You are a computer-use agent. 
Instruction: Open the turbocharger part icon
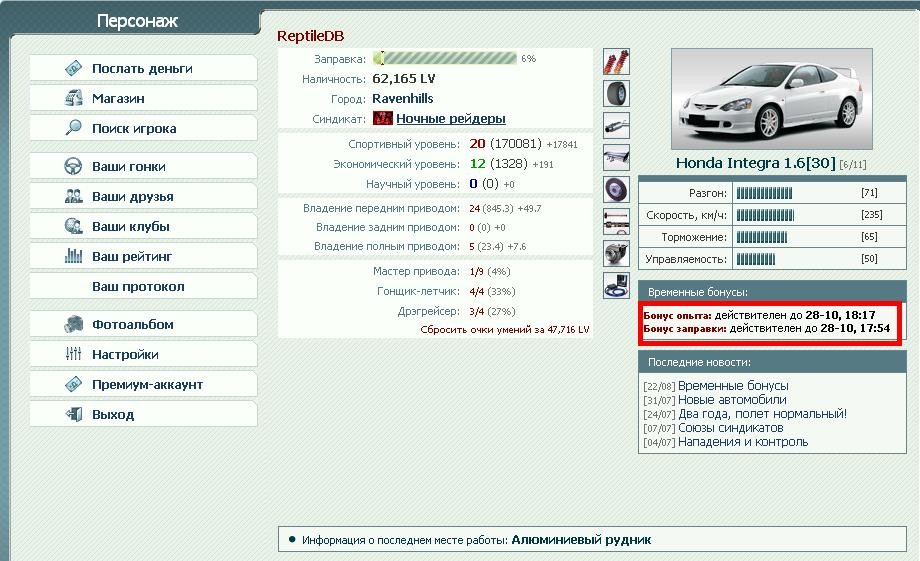[616, 254]
